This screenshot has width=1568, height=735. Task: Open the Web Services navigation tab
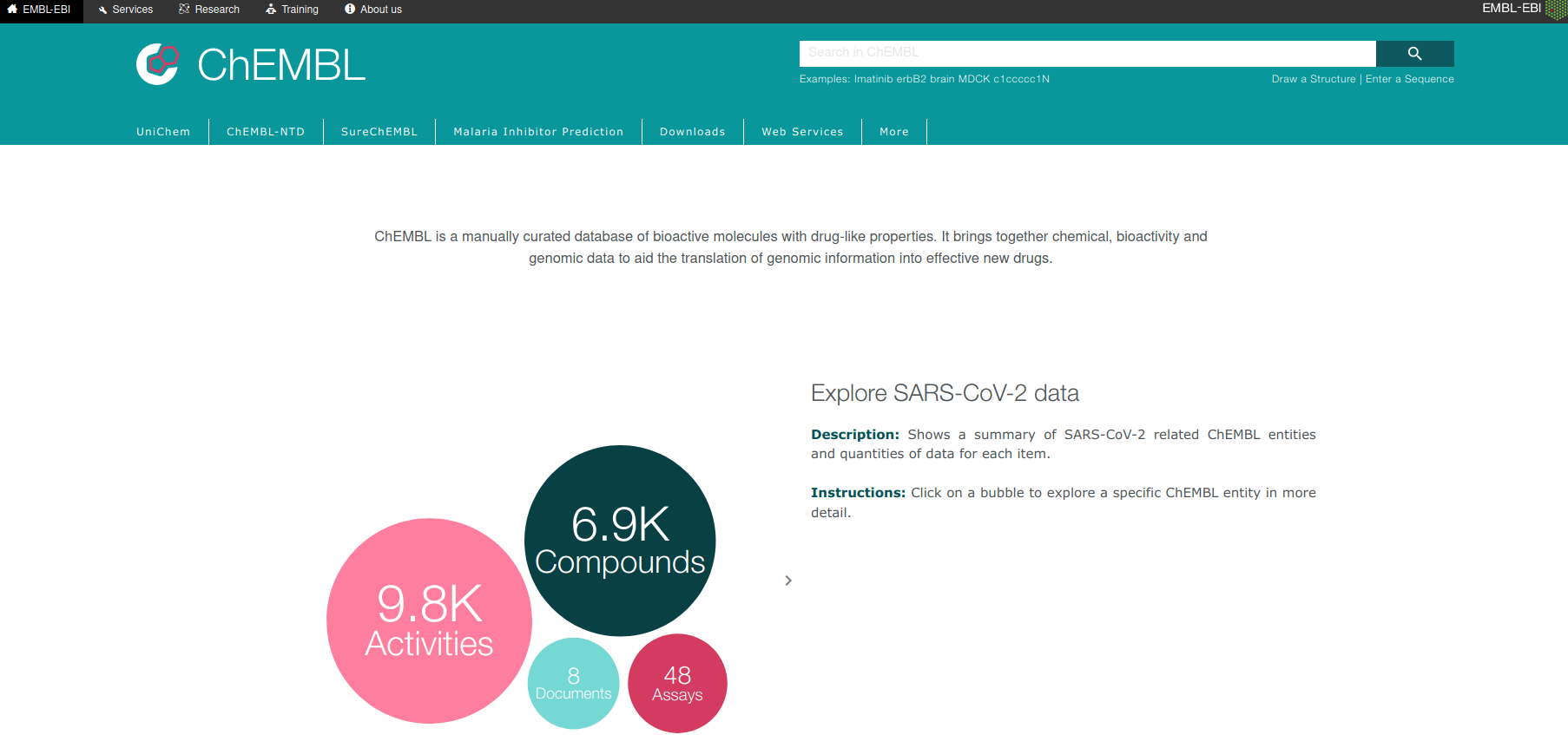[x=802, y=132]
